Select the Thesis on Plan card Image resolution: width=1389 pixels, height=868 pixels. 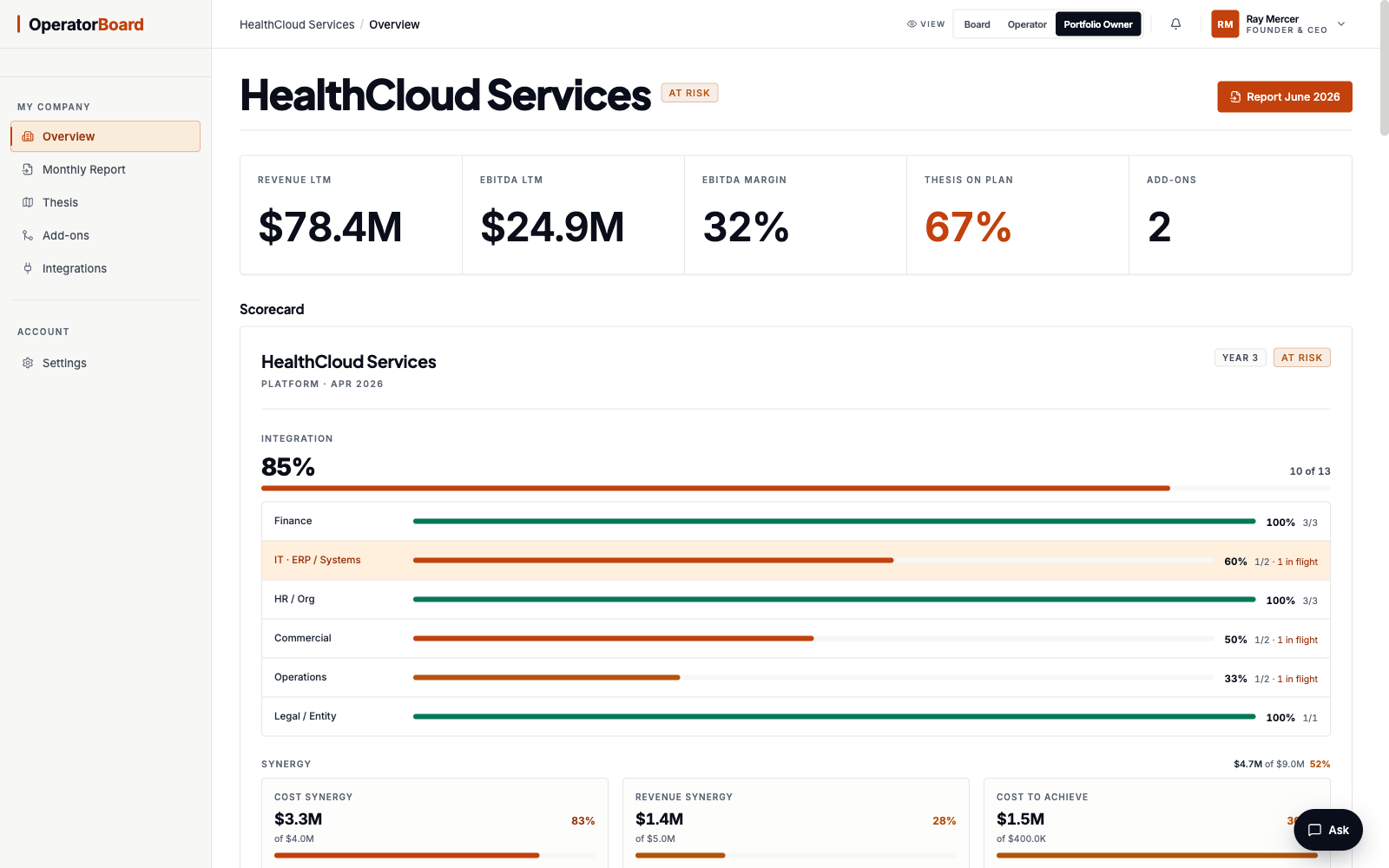click(1018, 215)
